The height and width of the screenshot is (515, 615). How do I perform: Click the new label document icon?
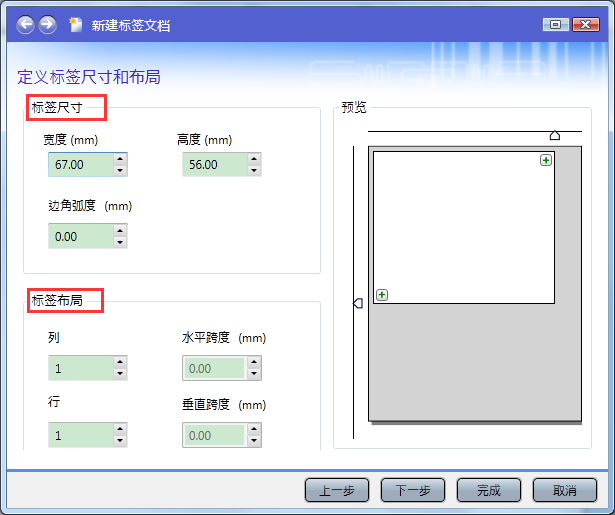pos(75,25)
